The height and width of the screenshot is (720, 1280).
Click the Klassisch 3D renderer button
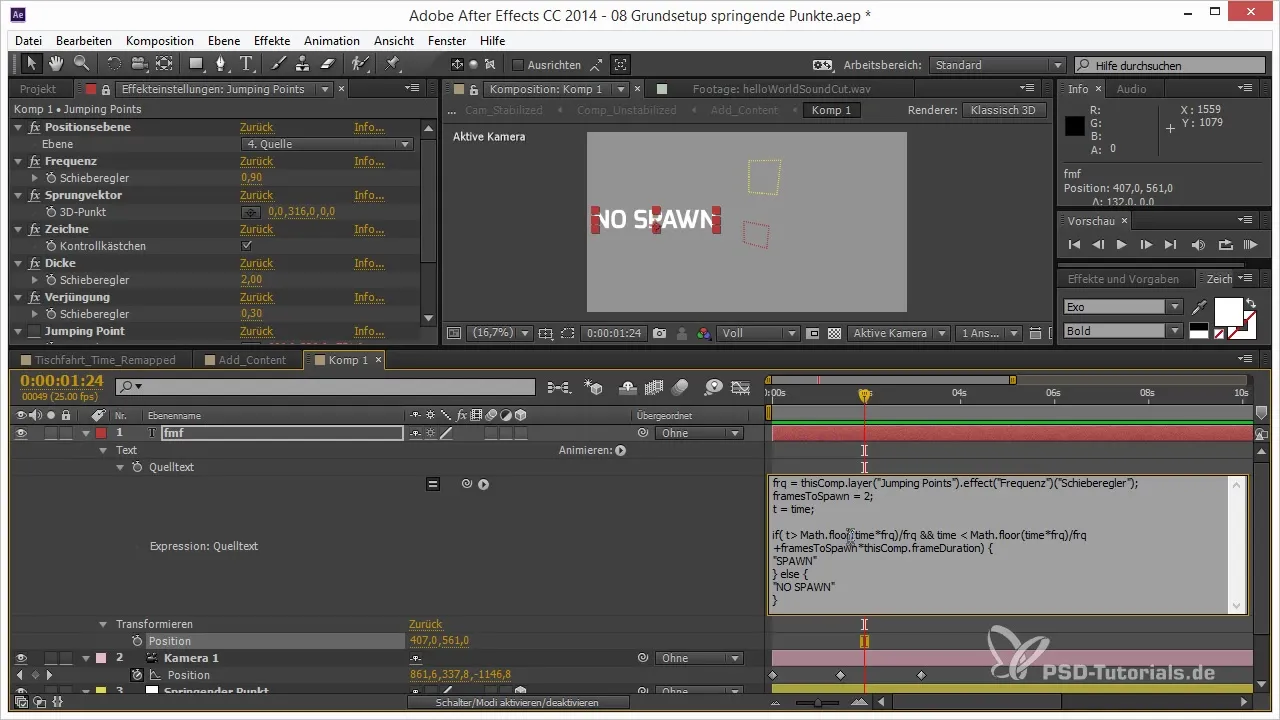click(x=1004, y=110)
